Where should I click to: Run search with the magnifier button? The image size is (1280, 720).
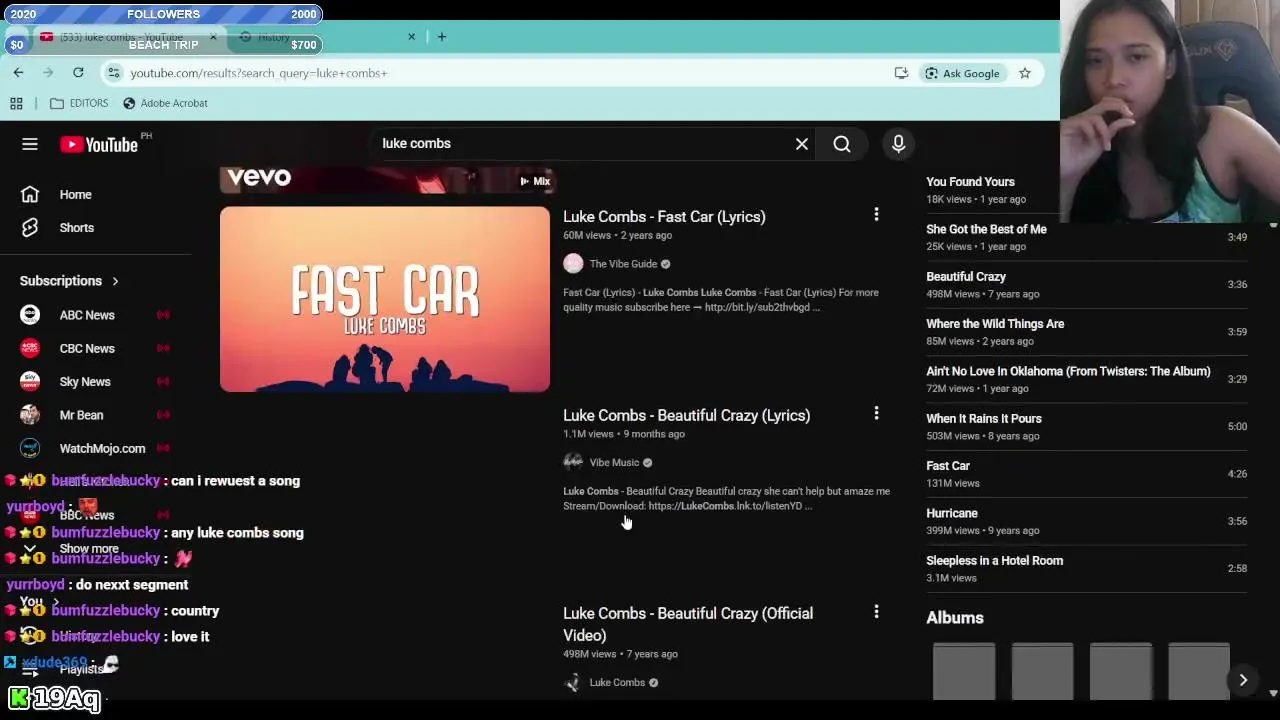click(x=842, y=144)
